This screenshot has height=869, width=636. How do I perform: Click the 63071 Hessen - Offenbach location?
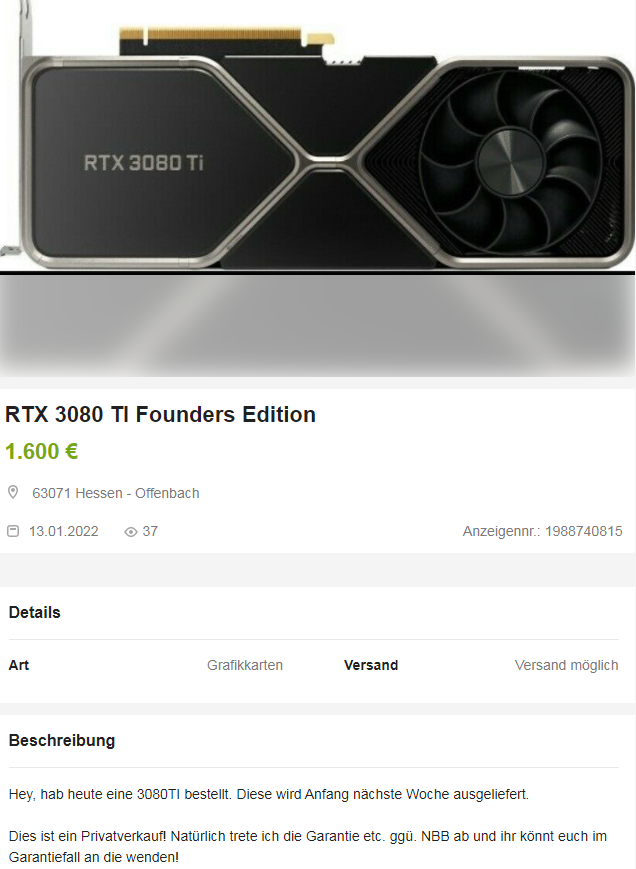[x=116, y=493]
